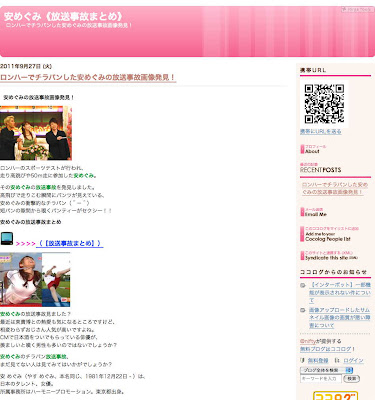Screen dimensions: 375x400
Task: Click the キーワードを入力 search field
Action: pos(321,379)
